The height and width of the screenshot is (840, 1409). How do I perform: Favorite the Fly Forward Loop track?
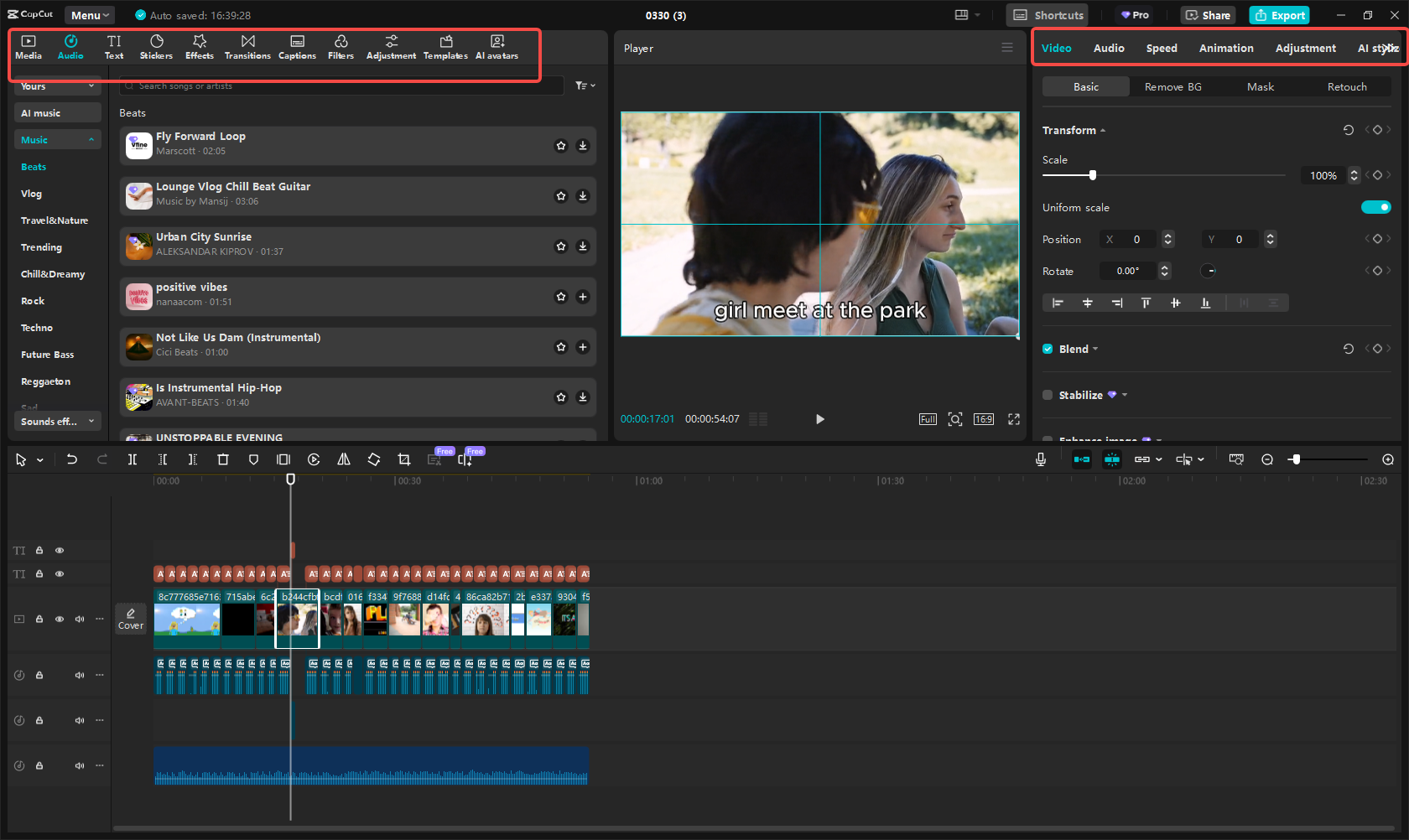coord(561,146)
